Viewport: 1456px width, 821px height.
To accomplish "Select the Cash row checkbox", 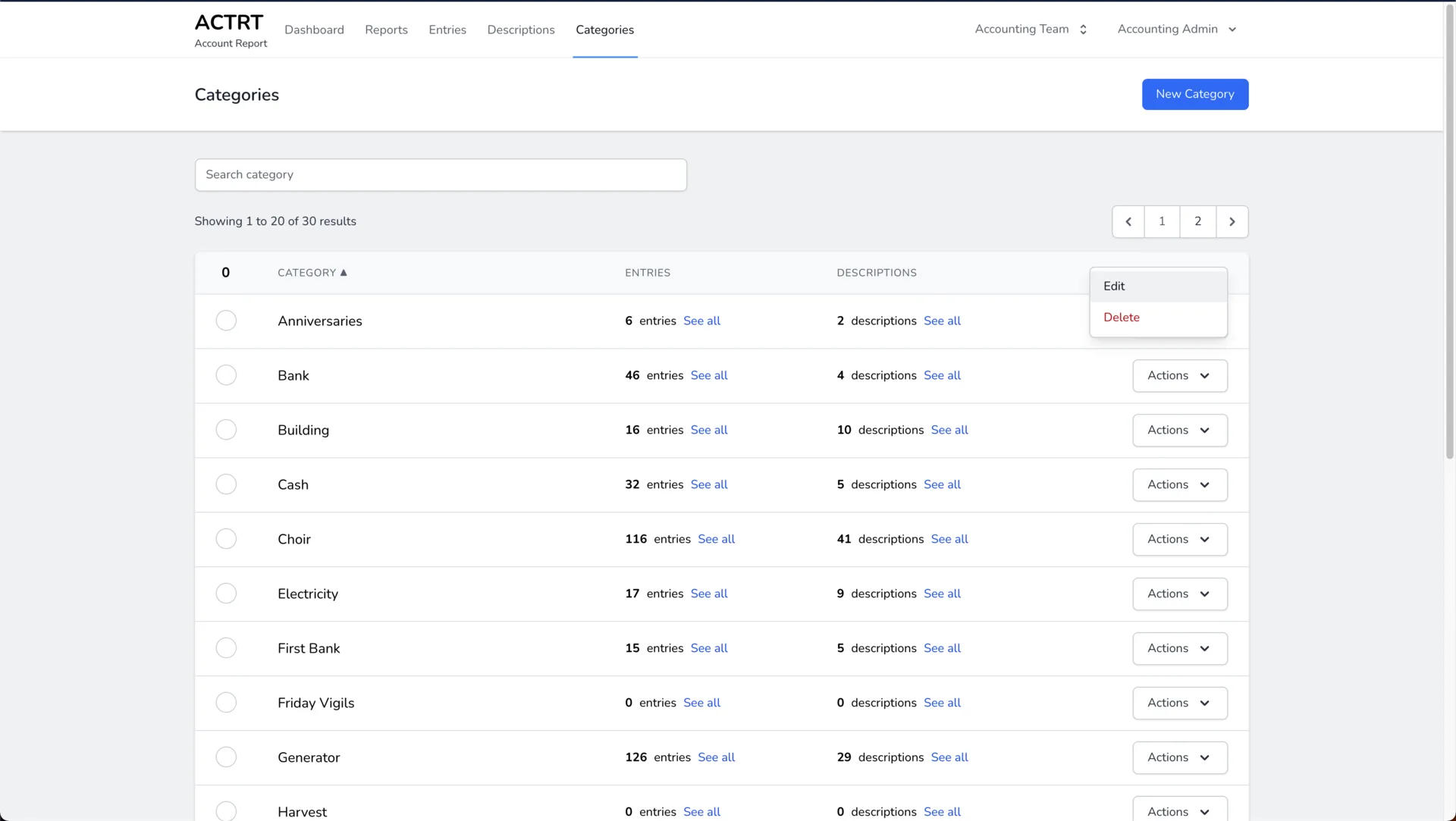I will click(226, 484).
